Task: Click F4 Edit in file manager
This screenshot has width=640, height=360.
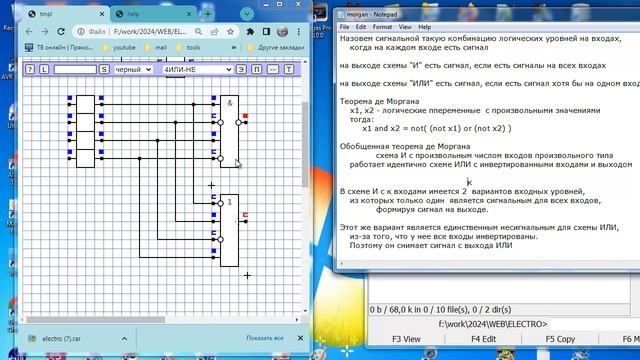Action: (483, 339)
